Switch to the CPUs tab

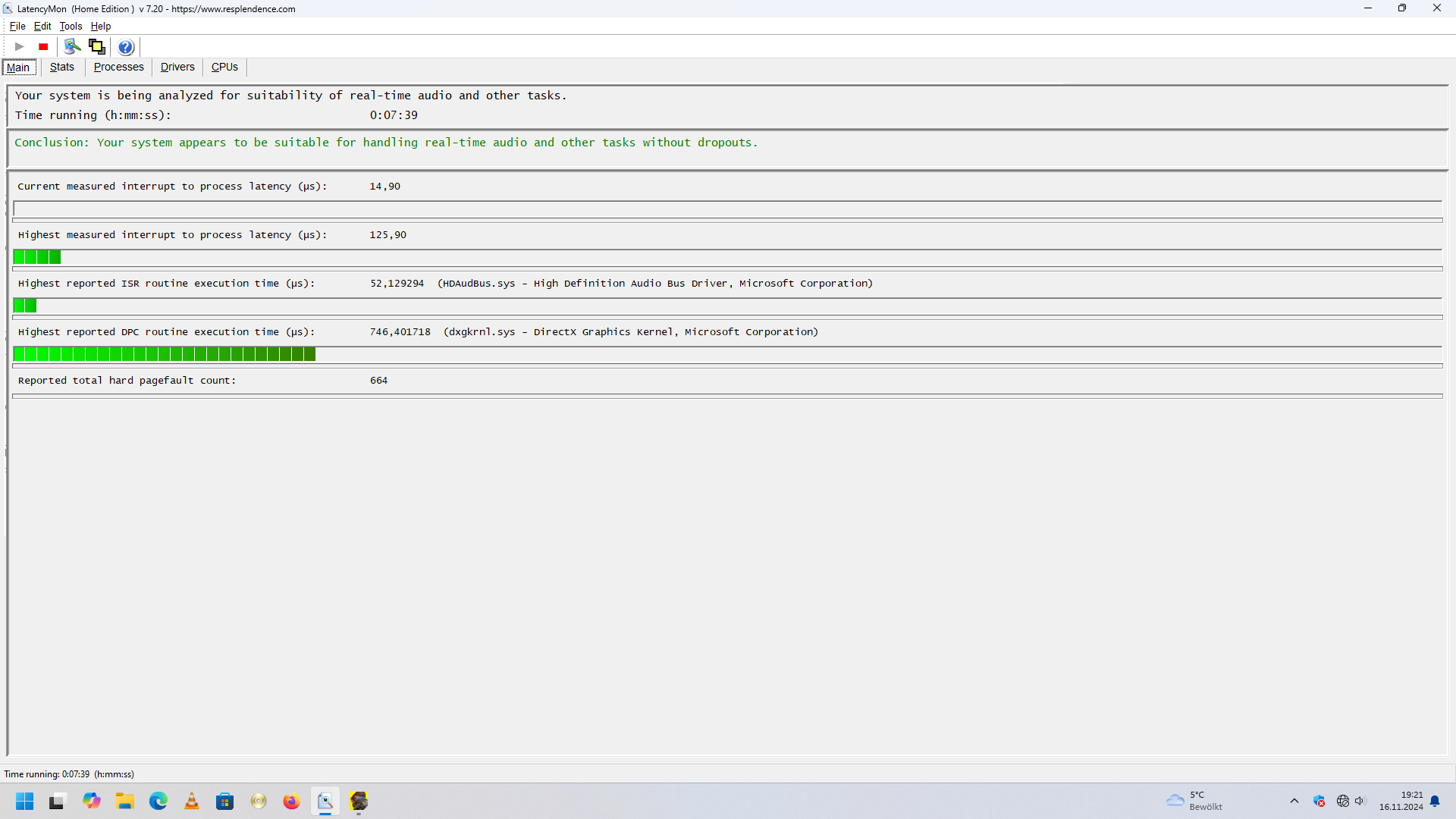coord(224,67)
